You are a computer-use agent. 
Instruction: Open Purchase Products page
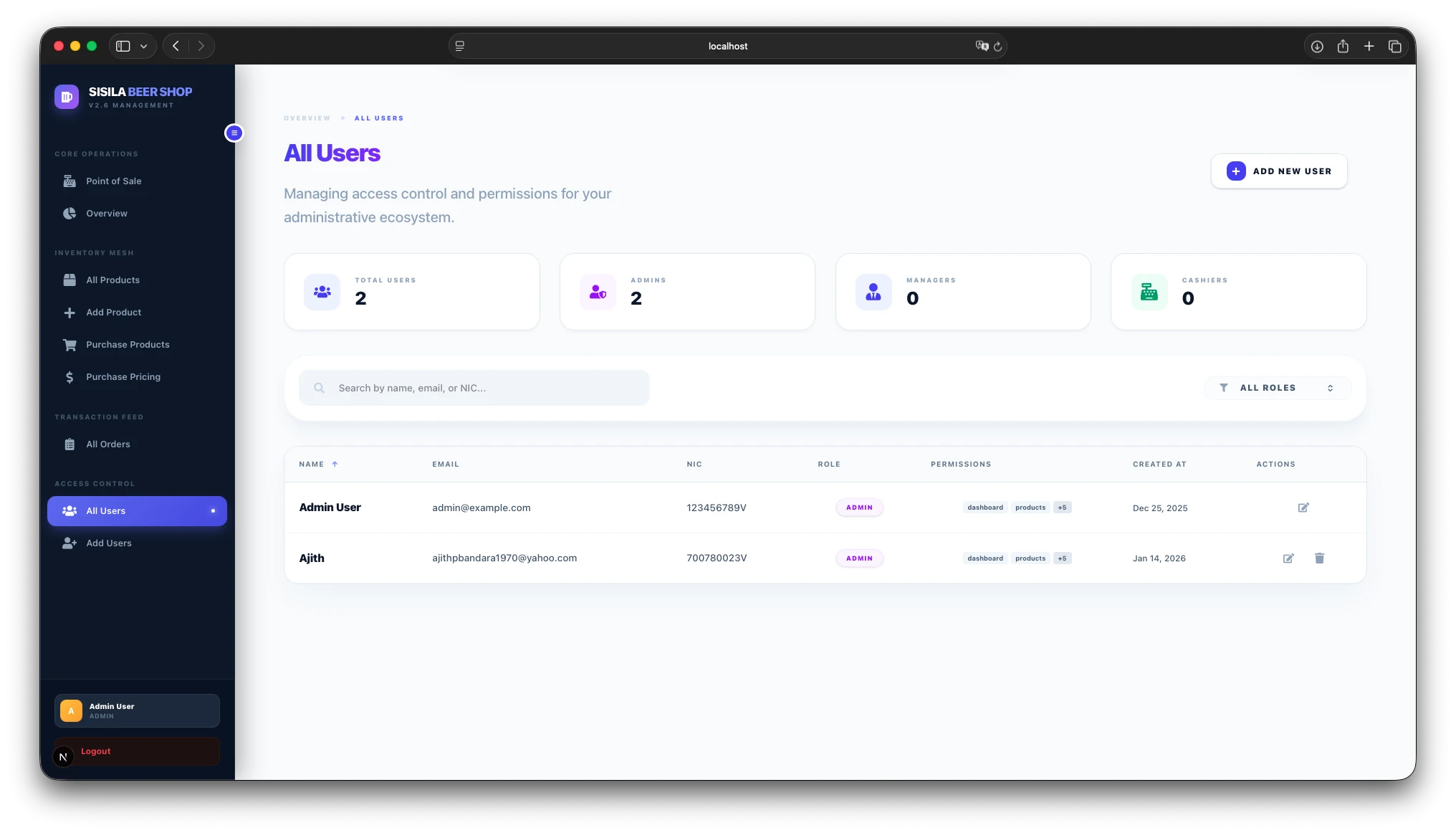click(137, 345)
